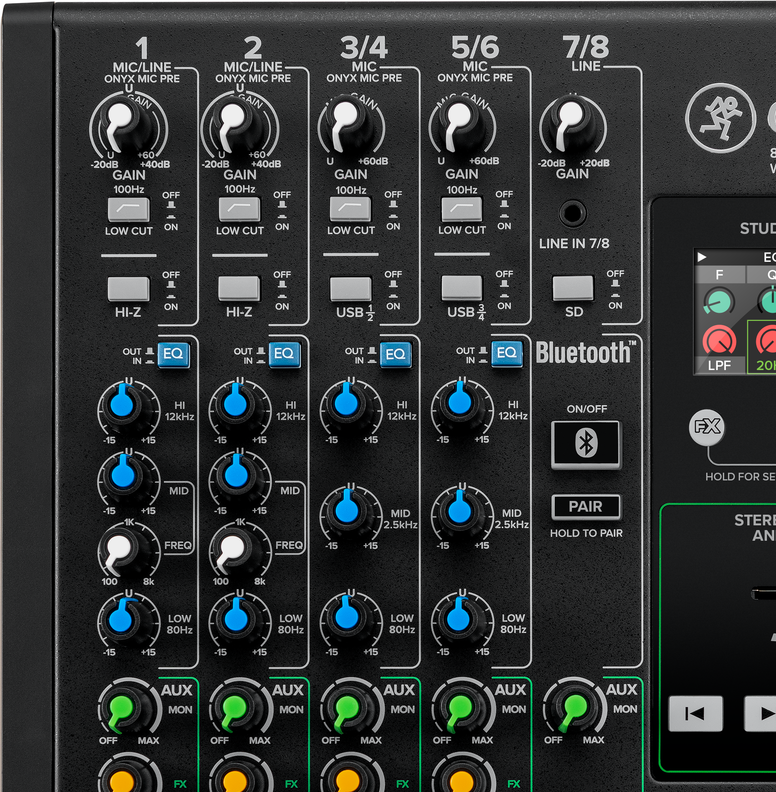
Task: Switch on channel 5/6 EQ button
Action: (x=507, y=353)
